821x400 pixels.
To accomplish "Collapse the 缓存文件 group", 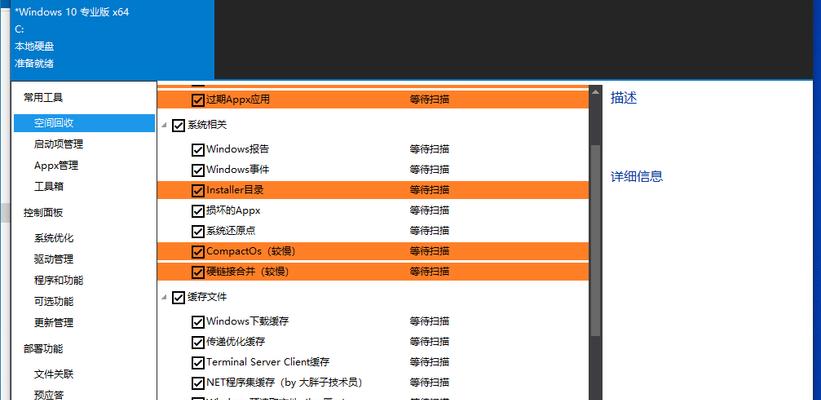I will click(164, 297).
